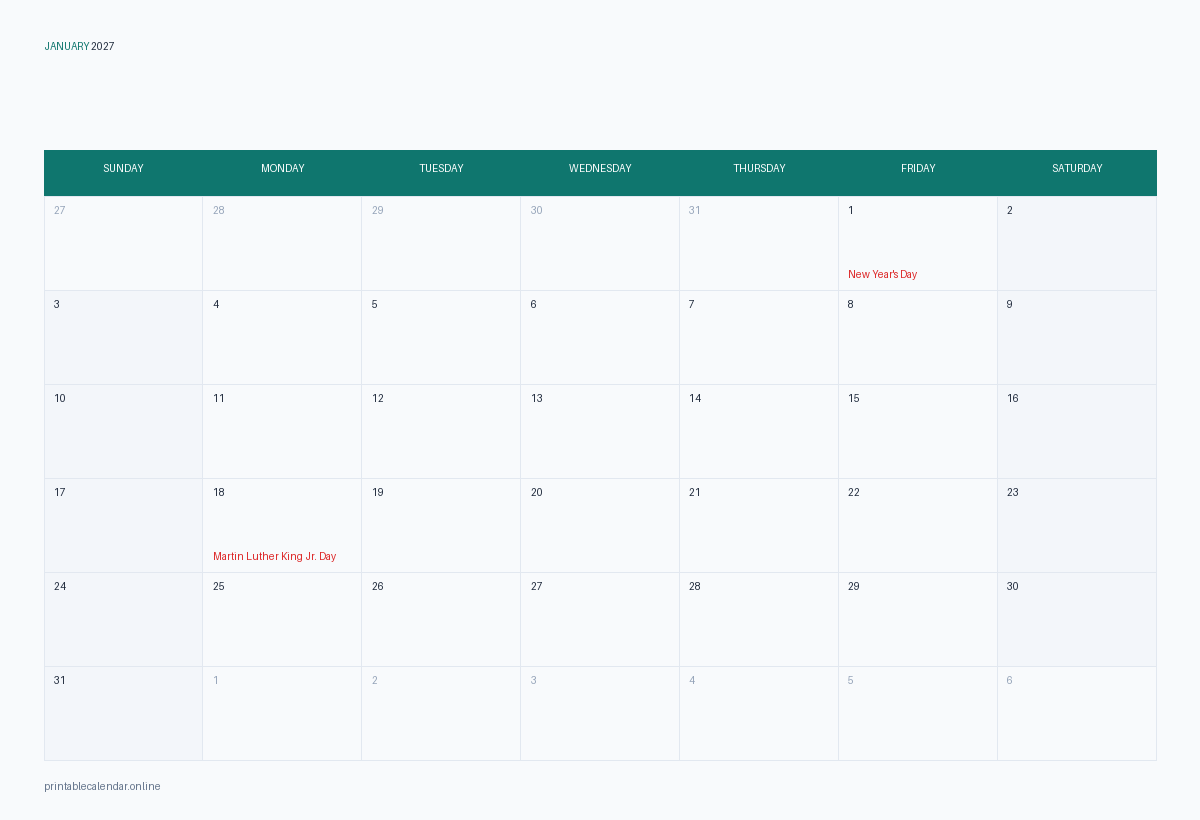Select date 11 in the Monday column
Image resolution: width=1200 pixels, height=820 pixels.
pos(219,399)
